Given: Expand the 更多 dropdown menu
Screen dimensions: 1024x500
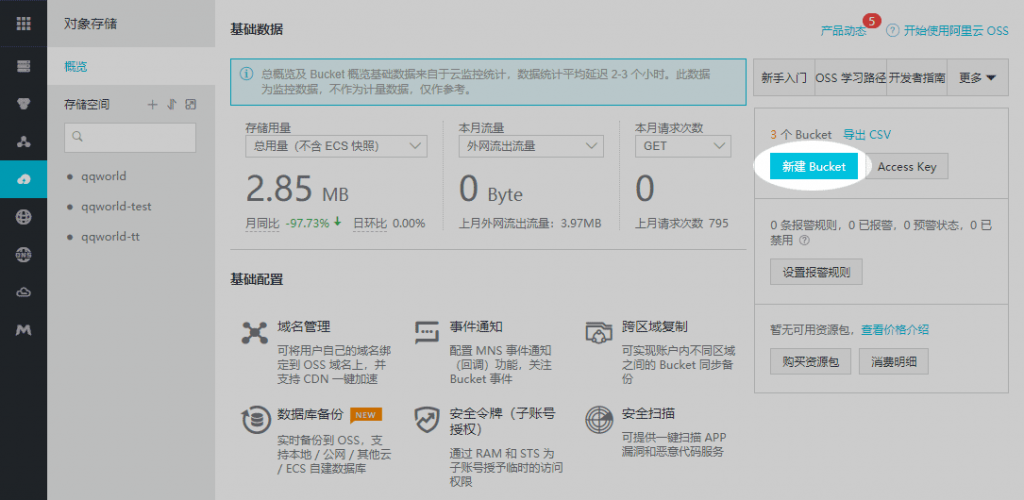Looking at the screenshot, I should coord(977,77).
